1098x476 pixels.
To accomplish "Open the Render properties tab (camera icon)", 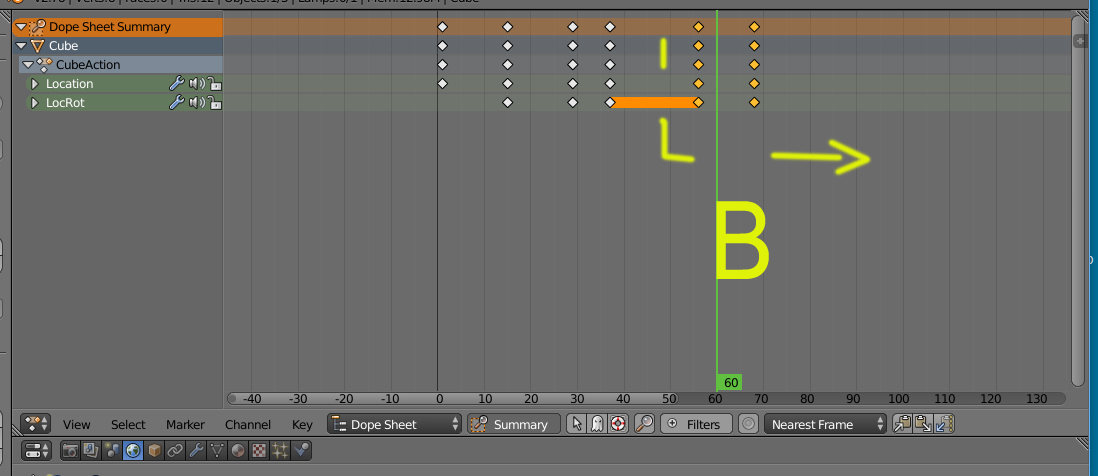I will click(70, 450).
